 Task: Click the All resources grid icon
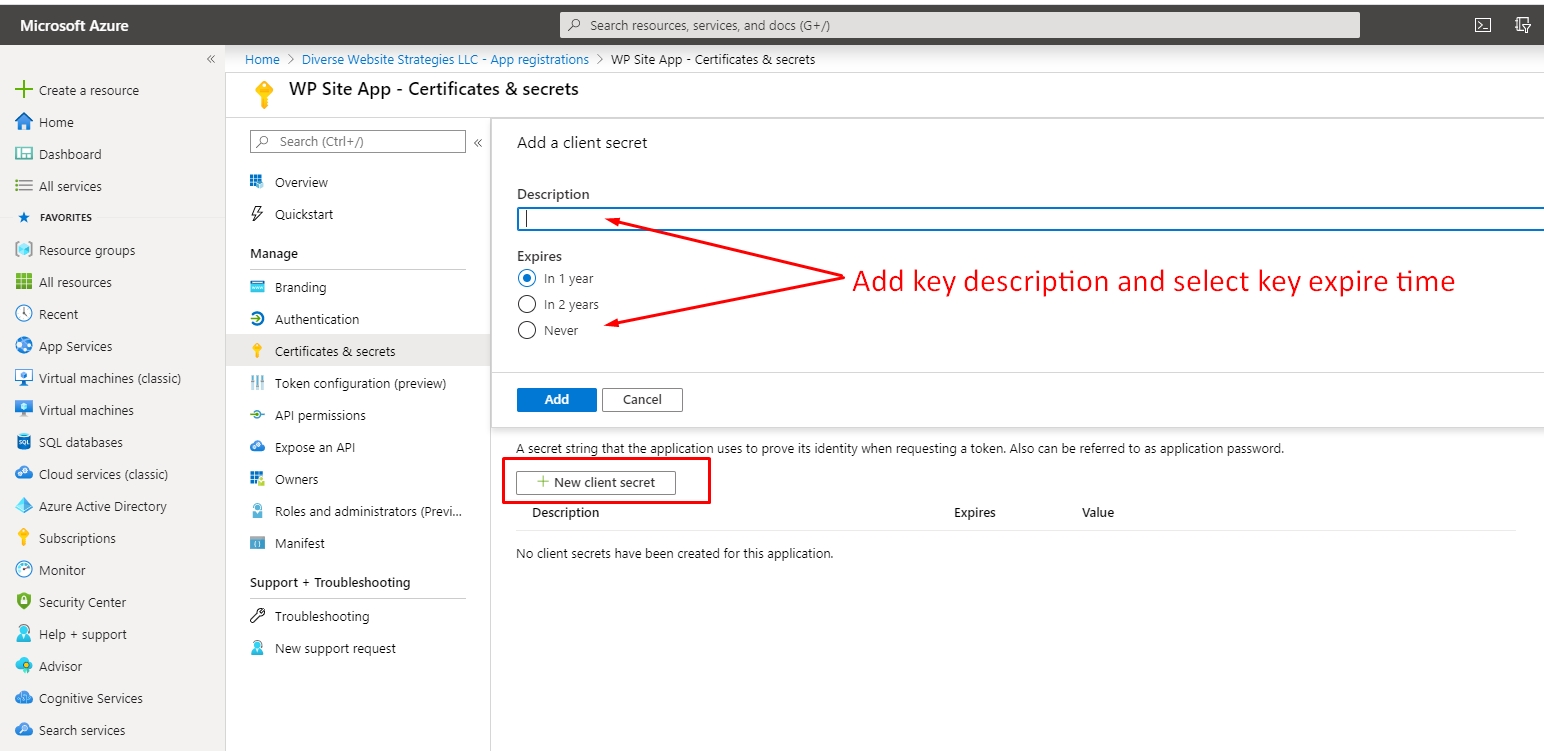point(24,282)
